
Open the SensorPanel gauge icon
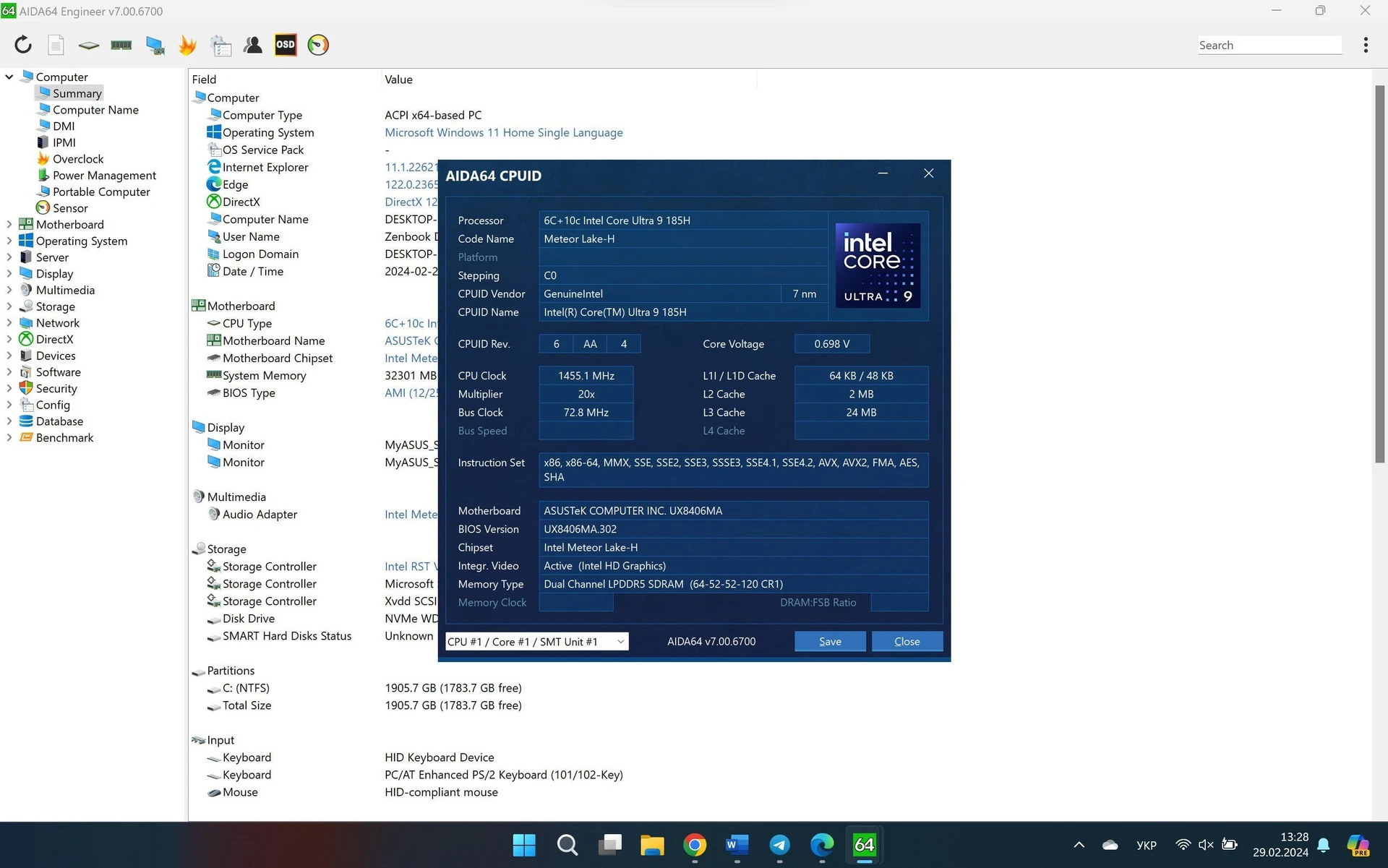(318, 45)
